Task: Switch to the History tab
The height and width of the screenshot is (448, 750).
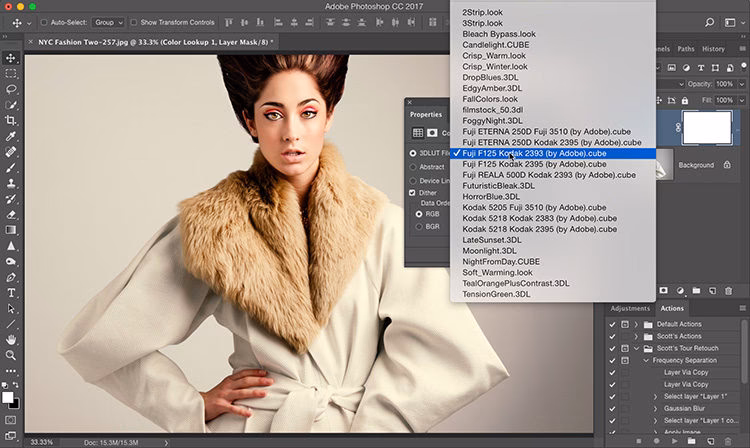Action: (x=713, y=49)
